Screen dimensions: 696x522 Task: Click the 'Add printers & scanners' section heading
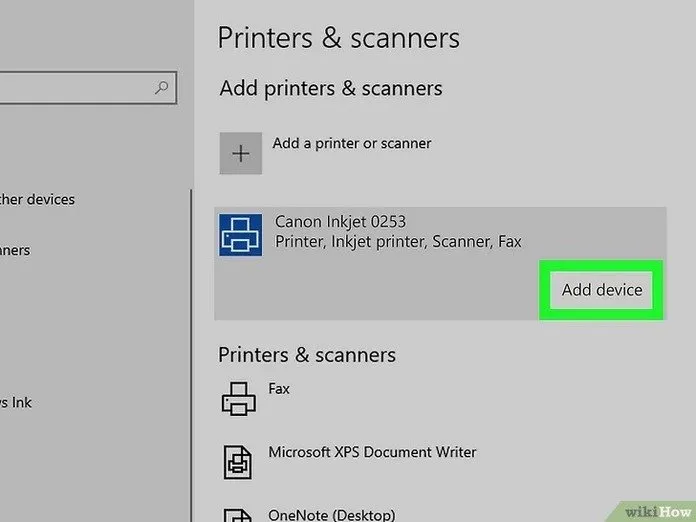pos(331,88)
